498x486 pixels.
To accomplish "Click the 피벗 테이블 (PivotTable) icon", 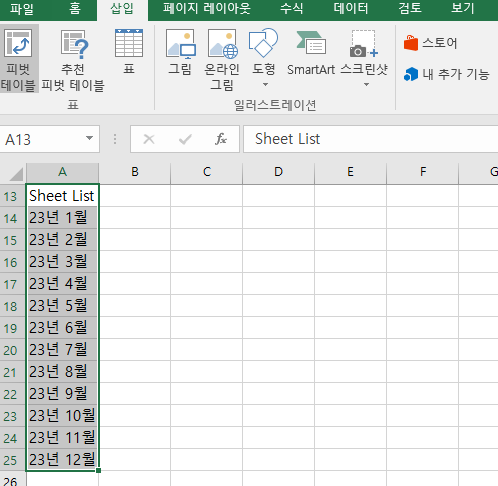I will point(18,44).
